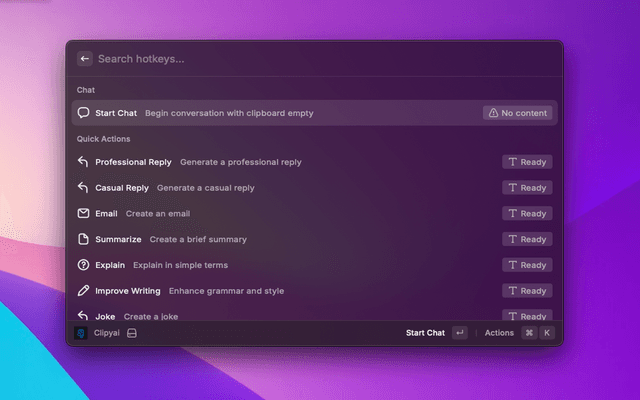
Task: Click the Start Chat speech bubble icon
Action: (84, 113)
